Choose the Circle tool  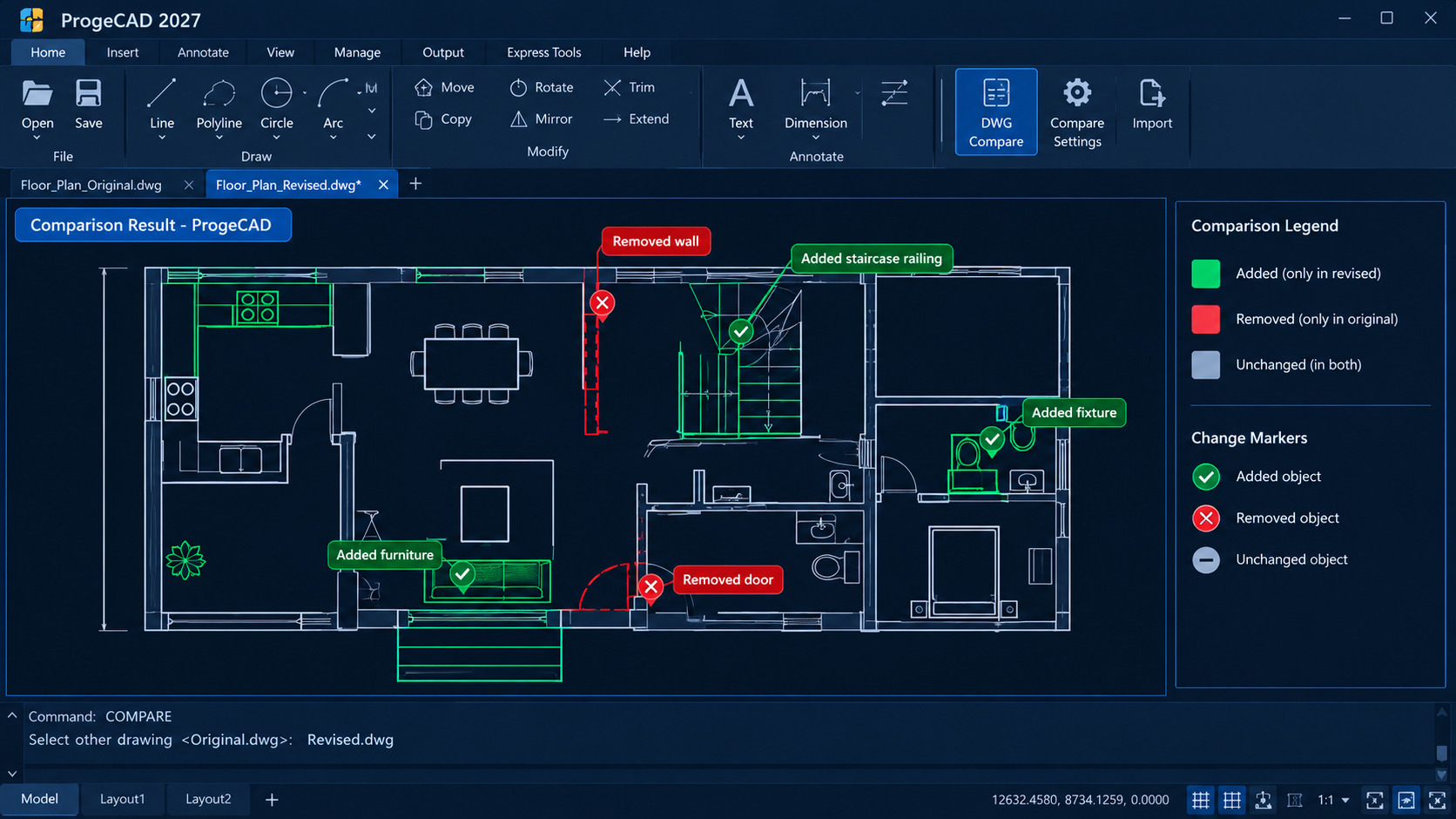pos(277,105)
